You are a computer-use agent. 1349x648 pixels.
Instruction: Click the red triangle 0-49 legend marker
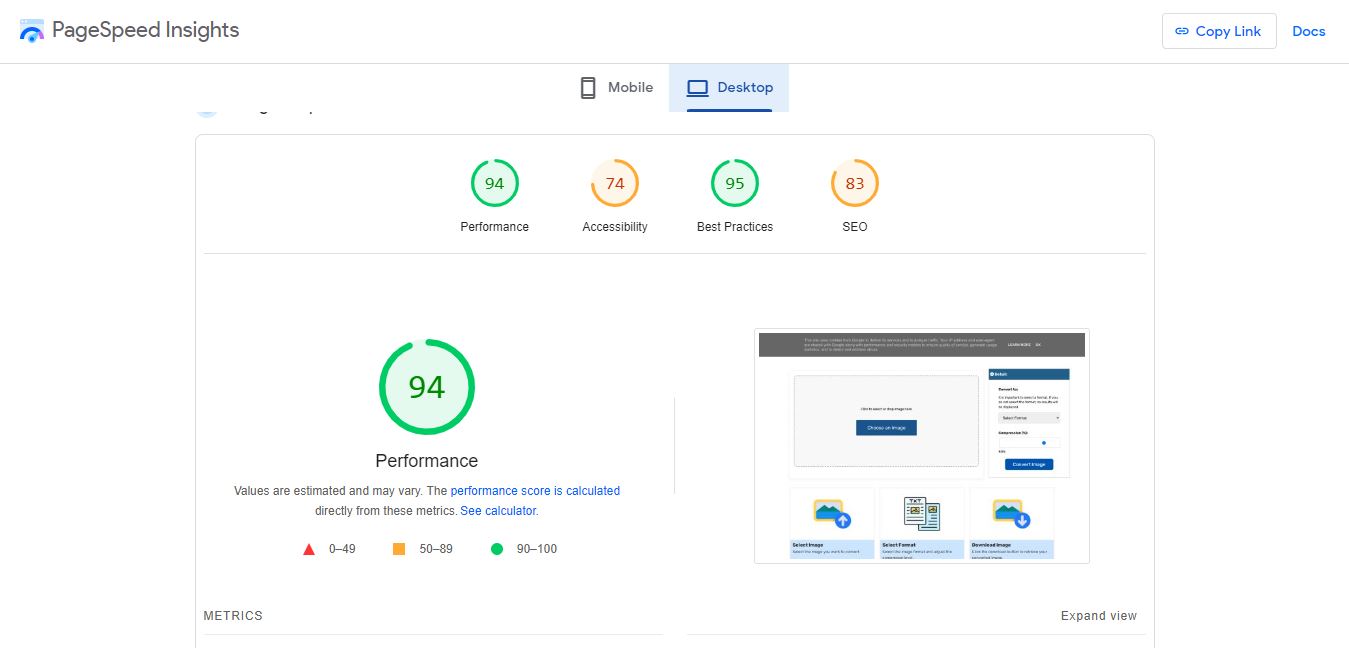point(309,548)
